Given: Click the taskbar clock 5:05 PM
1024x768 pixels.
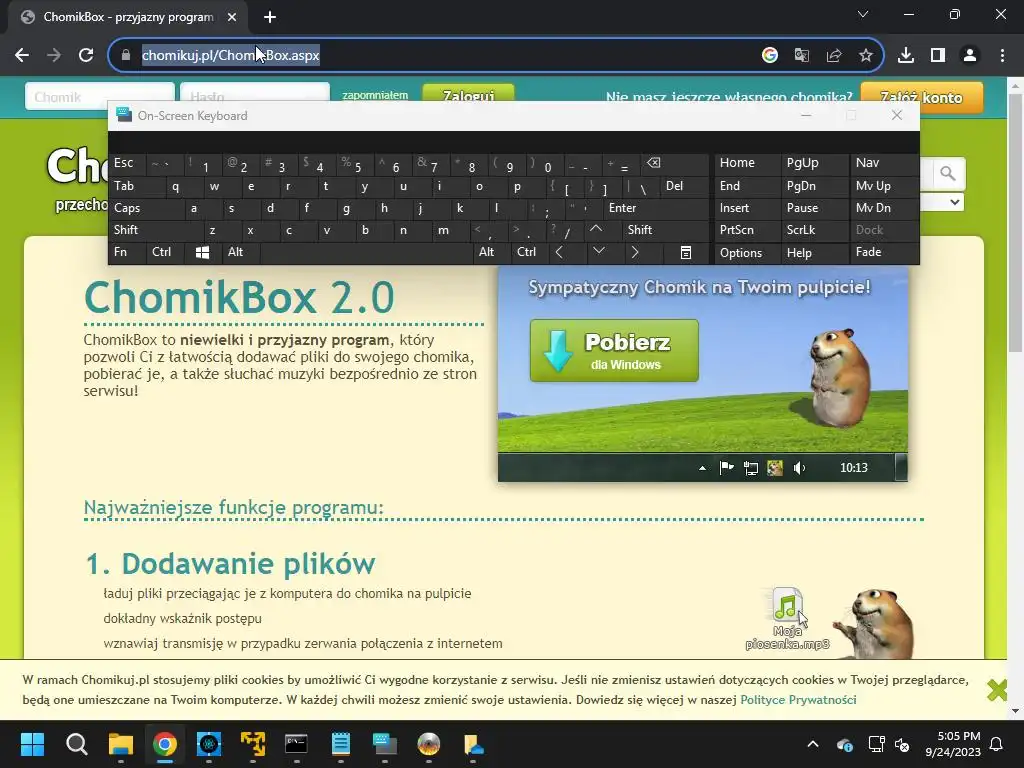Looking at the screenshot, I should (953, 744).
